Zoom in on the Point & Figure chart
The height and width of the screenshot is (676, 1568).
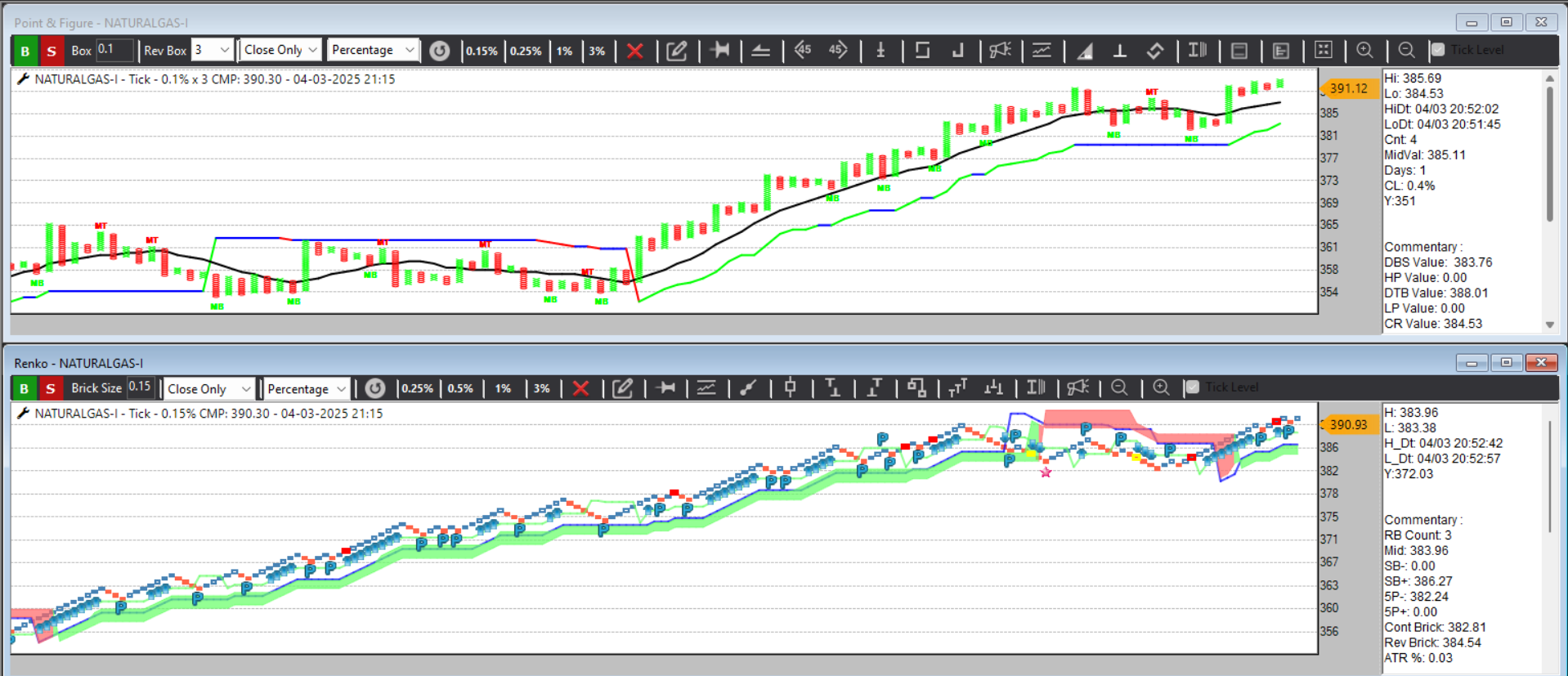click(x=1364, y=50)
